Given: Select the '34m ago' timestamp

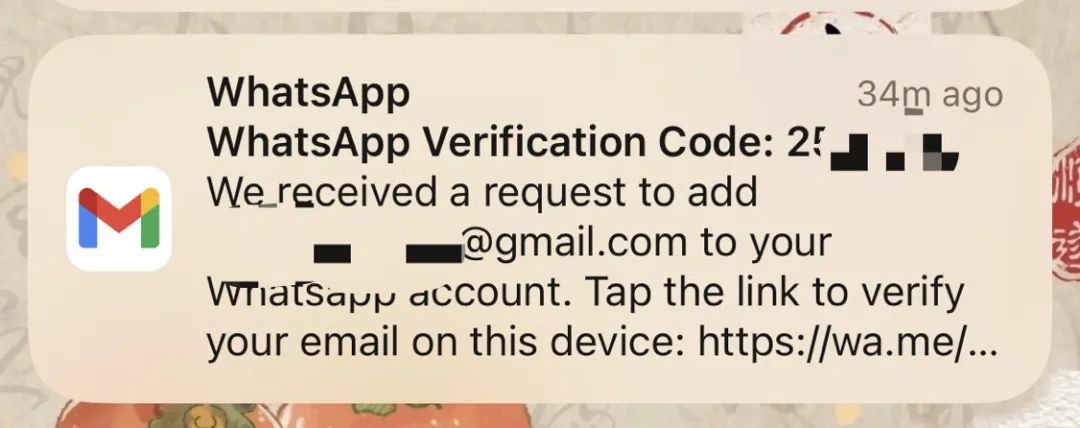Looking at the screenshot, I should (x=930, y=95).
